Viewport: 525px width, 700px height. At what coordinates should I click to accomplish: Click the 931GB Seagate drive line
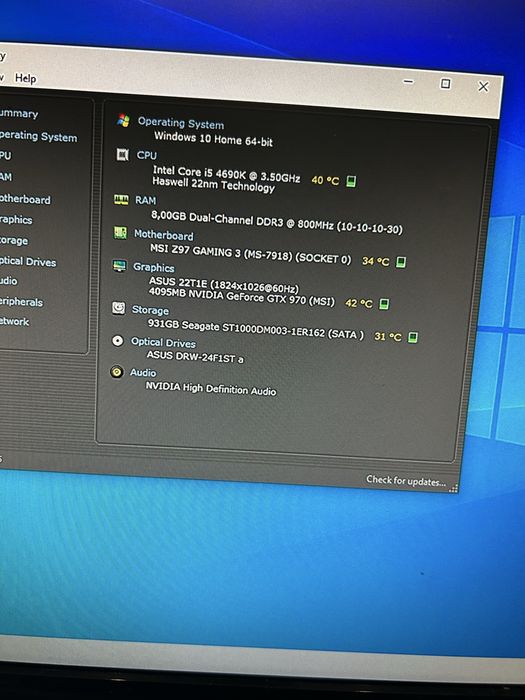[256, 330]
